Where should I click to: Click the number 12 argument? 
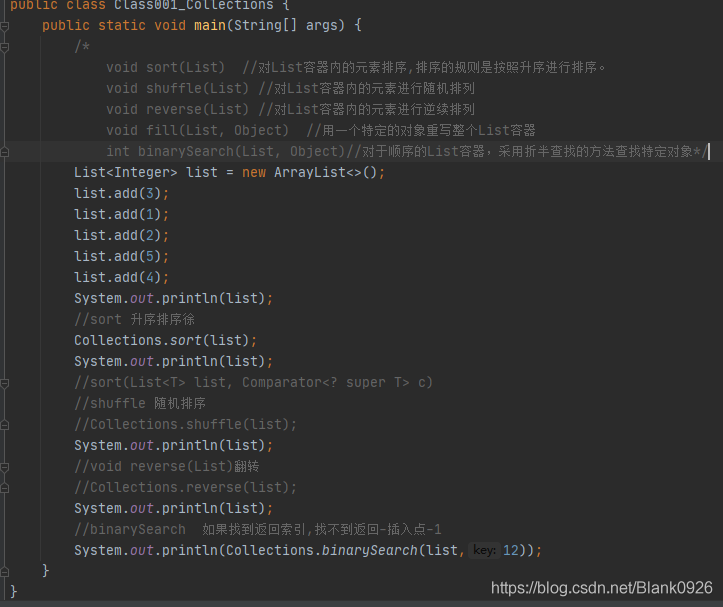(x=510, y=550)
